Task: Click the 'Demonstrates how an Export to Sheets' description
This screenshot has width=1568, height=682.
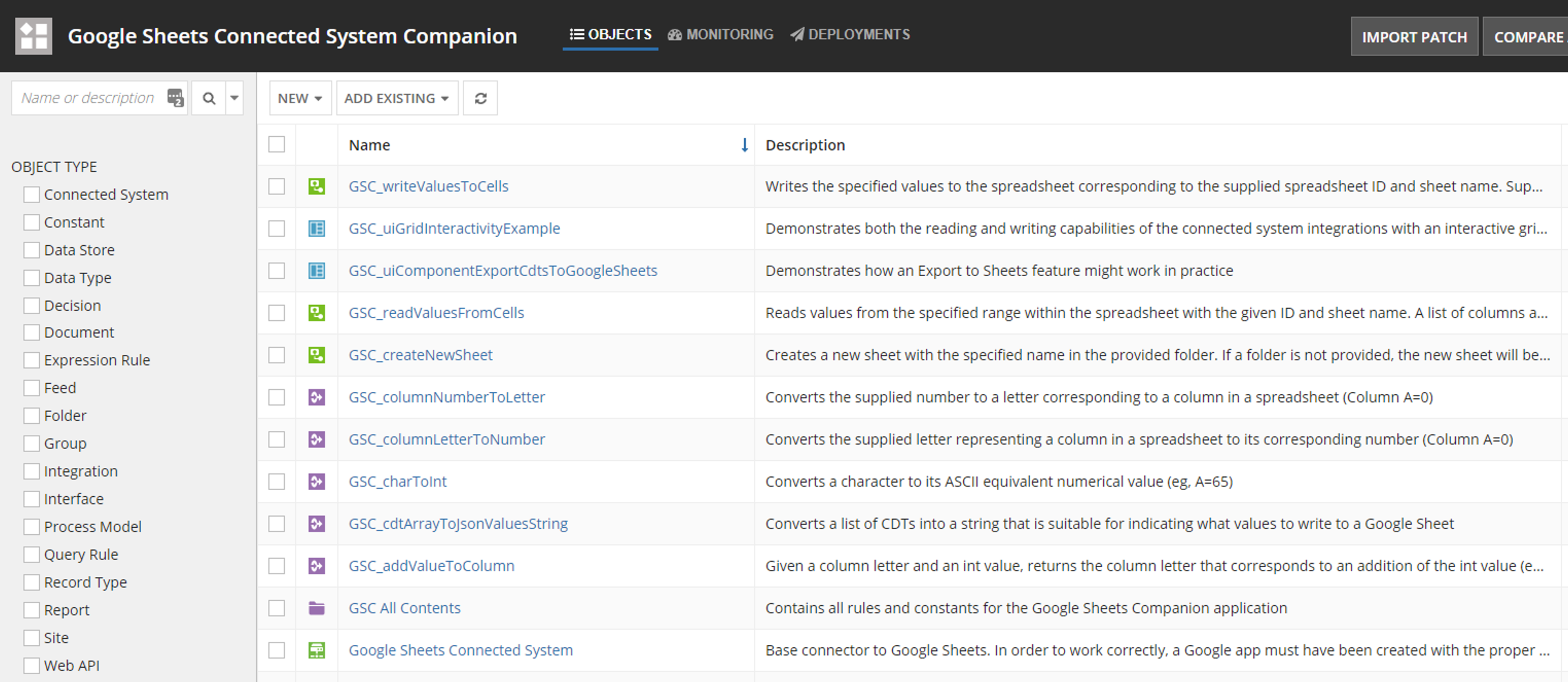Action: coord(999,270)
